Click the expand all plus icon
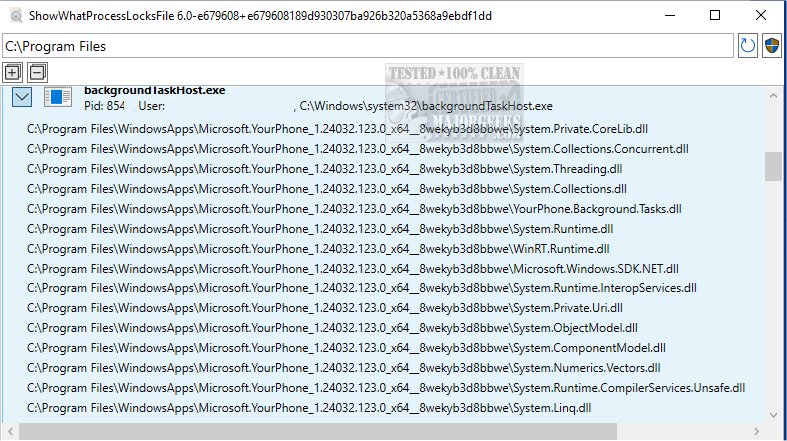This screenshot has width=787, height=441. click(x=12, y=72)
